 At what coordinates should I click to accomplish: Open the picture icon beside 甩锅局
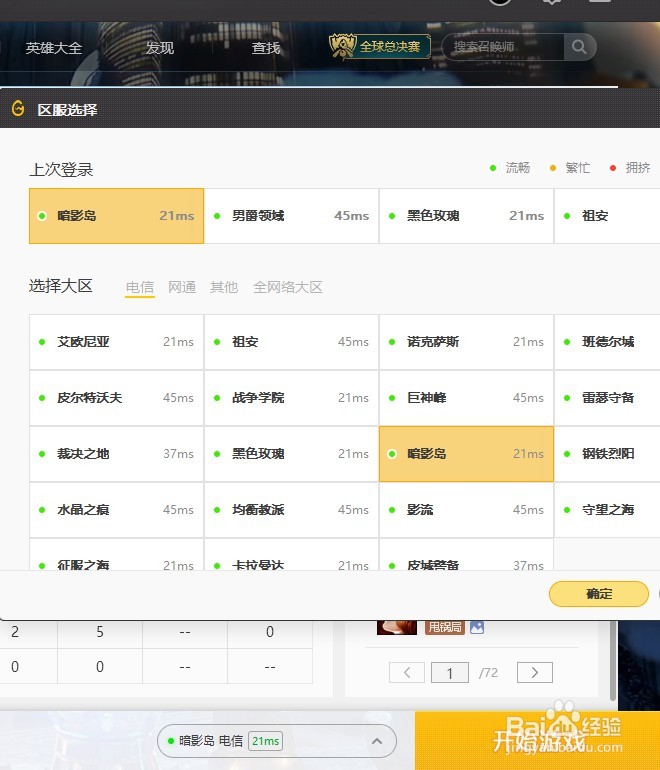coord(477,627)
